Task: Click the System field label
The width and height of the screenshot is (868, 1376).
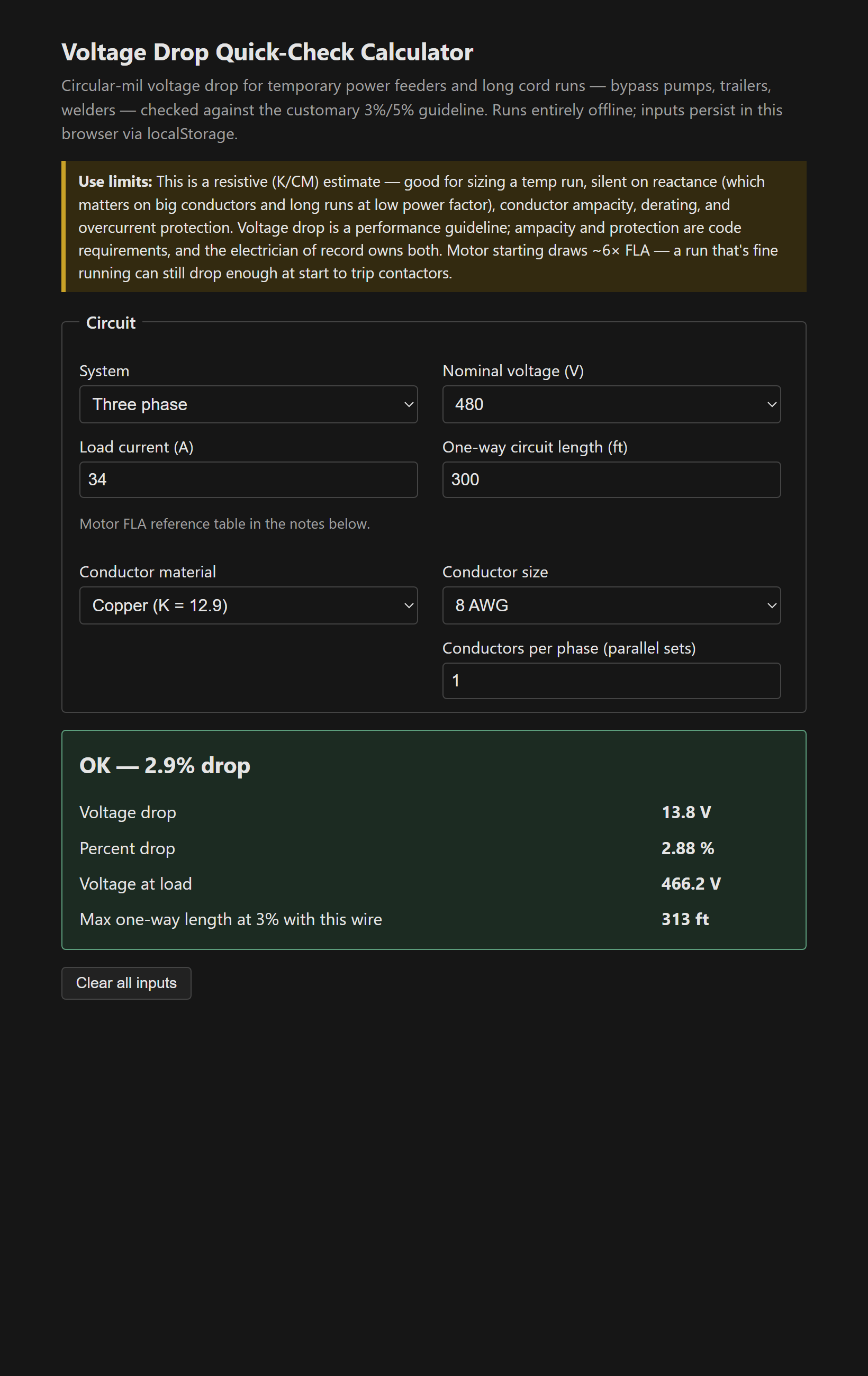Action: coord(105,371)
